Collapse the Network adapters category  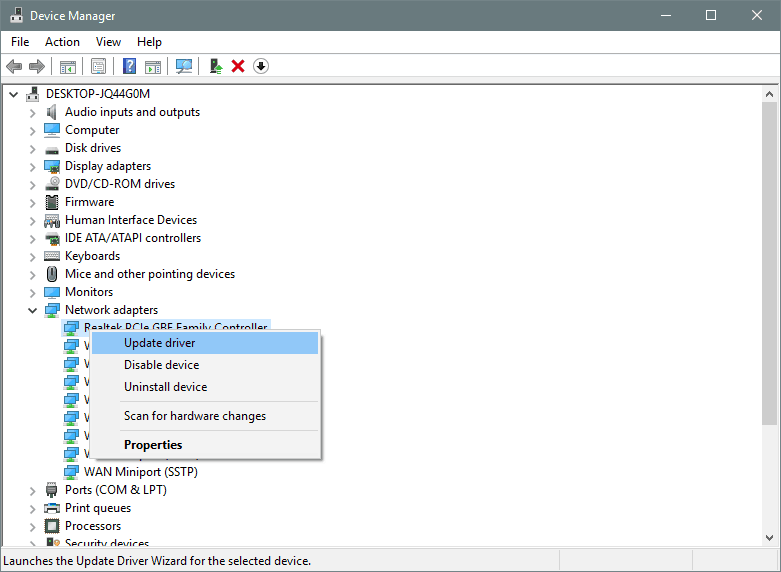pyautogui.click(x=32, y=310)
